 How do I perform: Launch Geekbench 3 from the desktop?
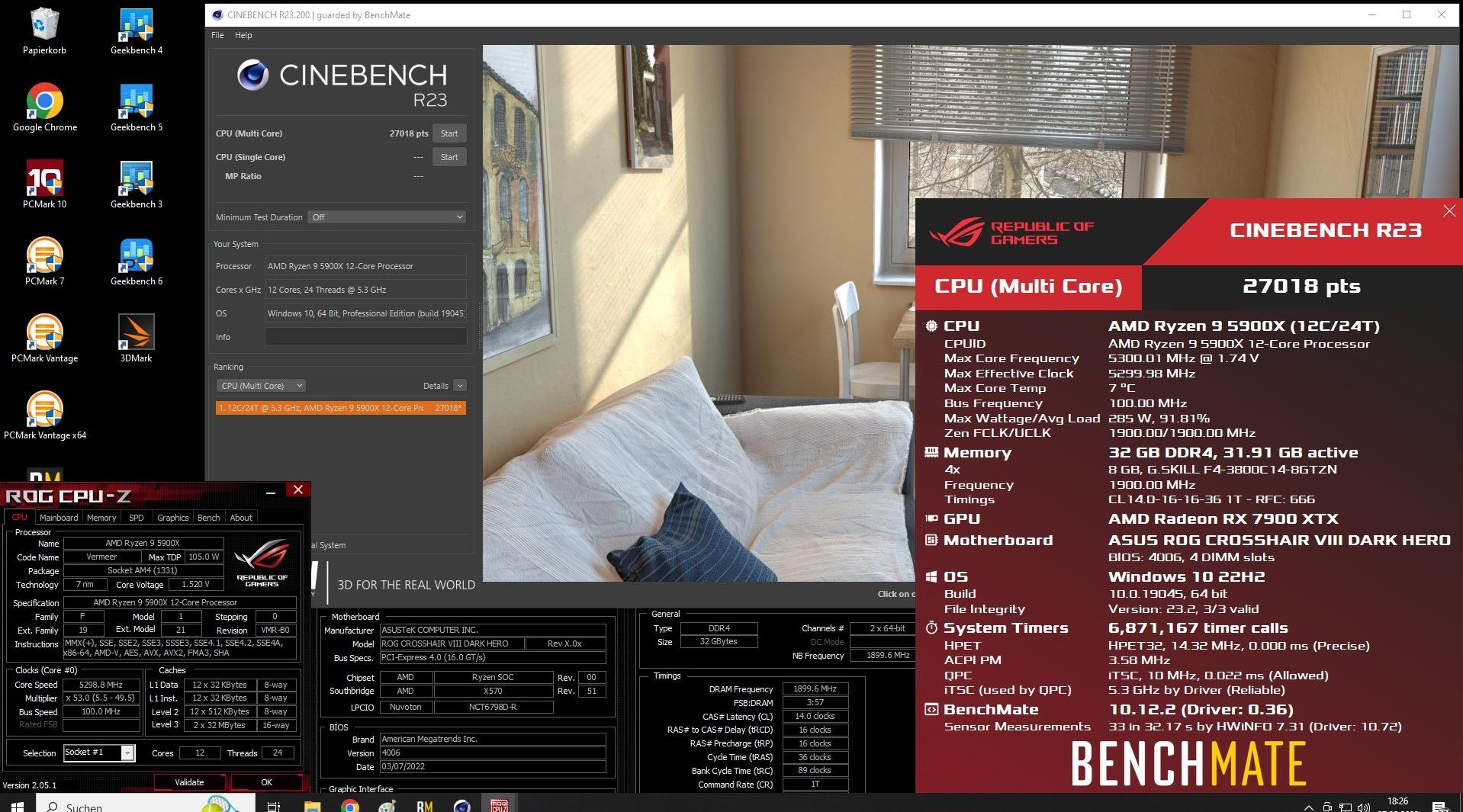137,185
